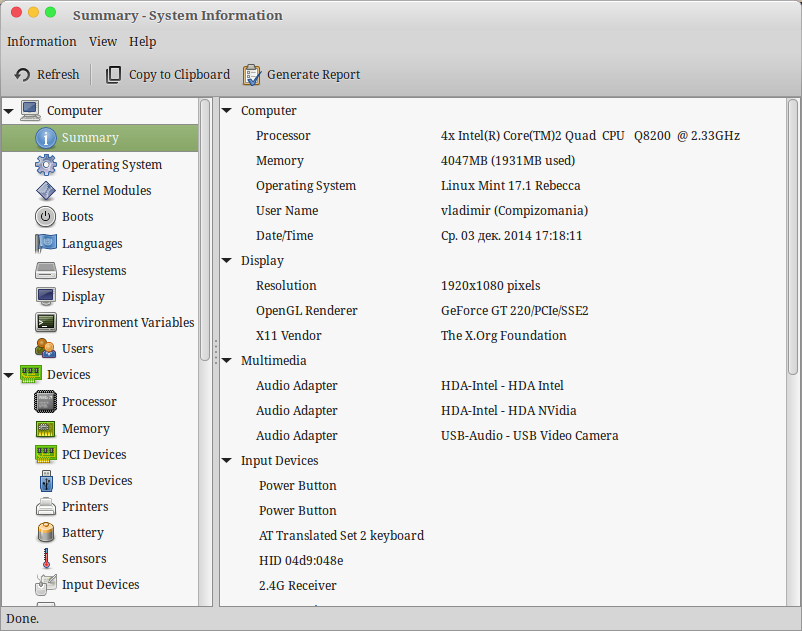Image resolution: width=802 pixels, height=631 pixels.
Task: Open the Memory module icon in sidebar
Action: tap(46, 429)
